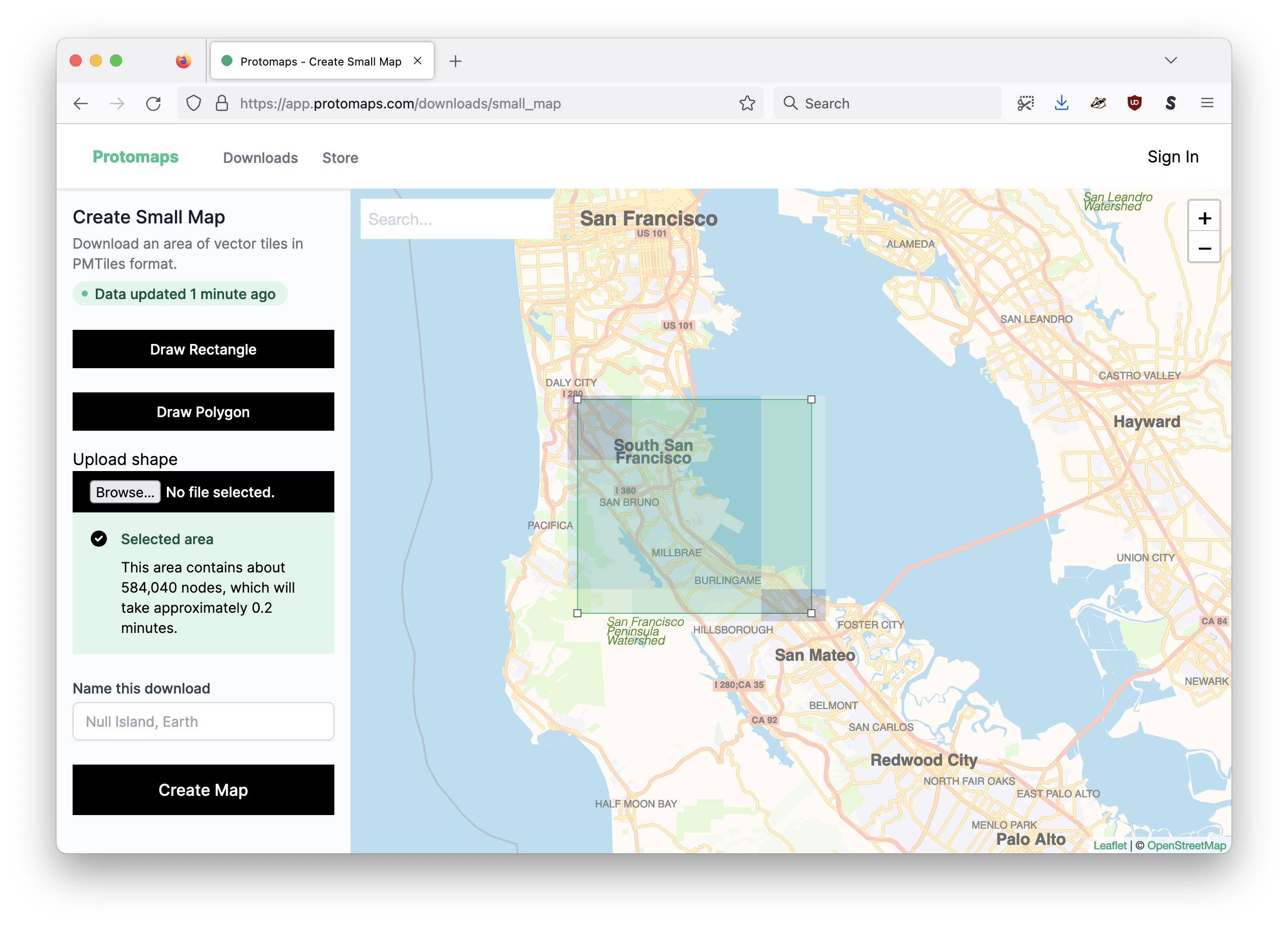
Task: Go back using the browser back arrow
Action: (81, 103)
